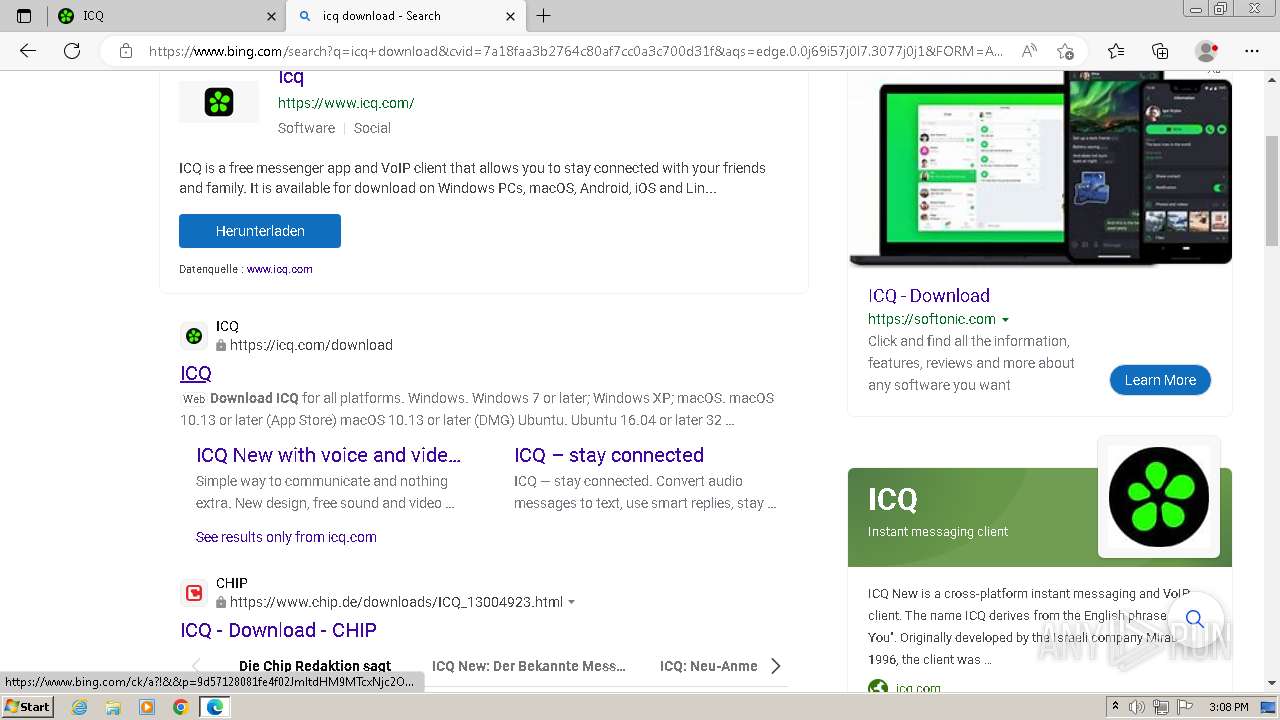Click the ICQ flower logo in the top card
This screenshot has width=1280, height=720.
(219, 101)
